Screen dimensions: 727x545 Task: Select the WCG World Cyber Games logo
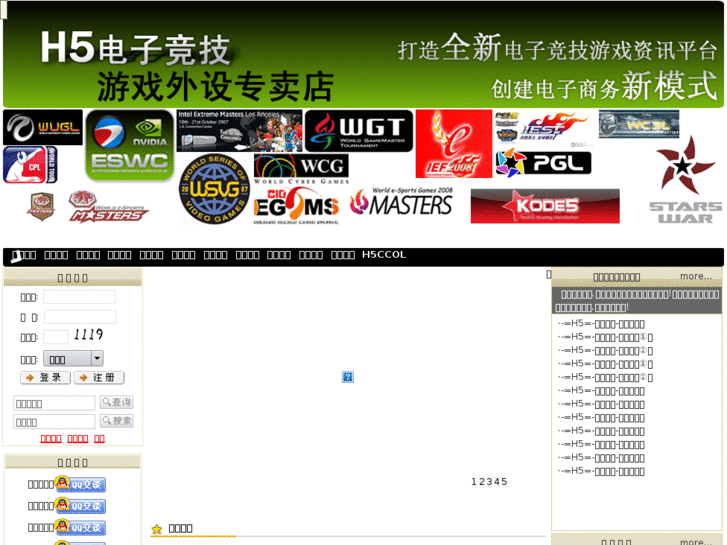[x=301, y=169]
